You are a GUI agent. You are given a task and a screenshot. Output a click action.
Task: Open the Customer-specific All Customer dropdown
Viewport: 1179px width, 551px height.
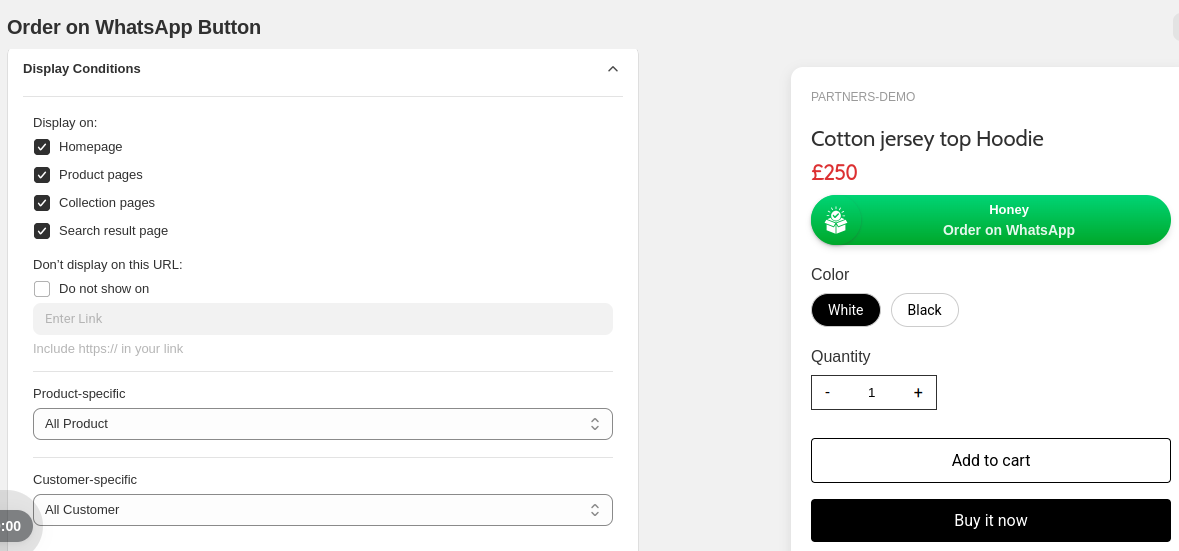point(323,510)
